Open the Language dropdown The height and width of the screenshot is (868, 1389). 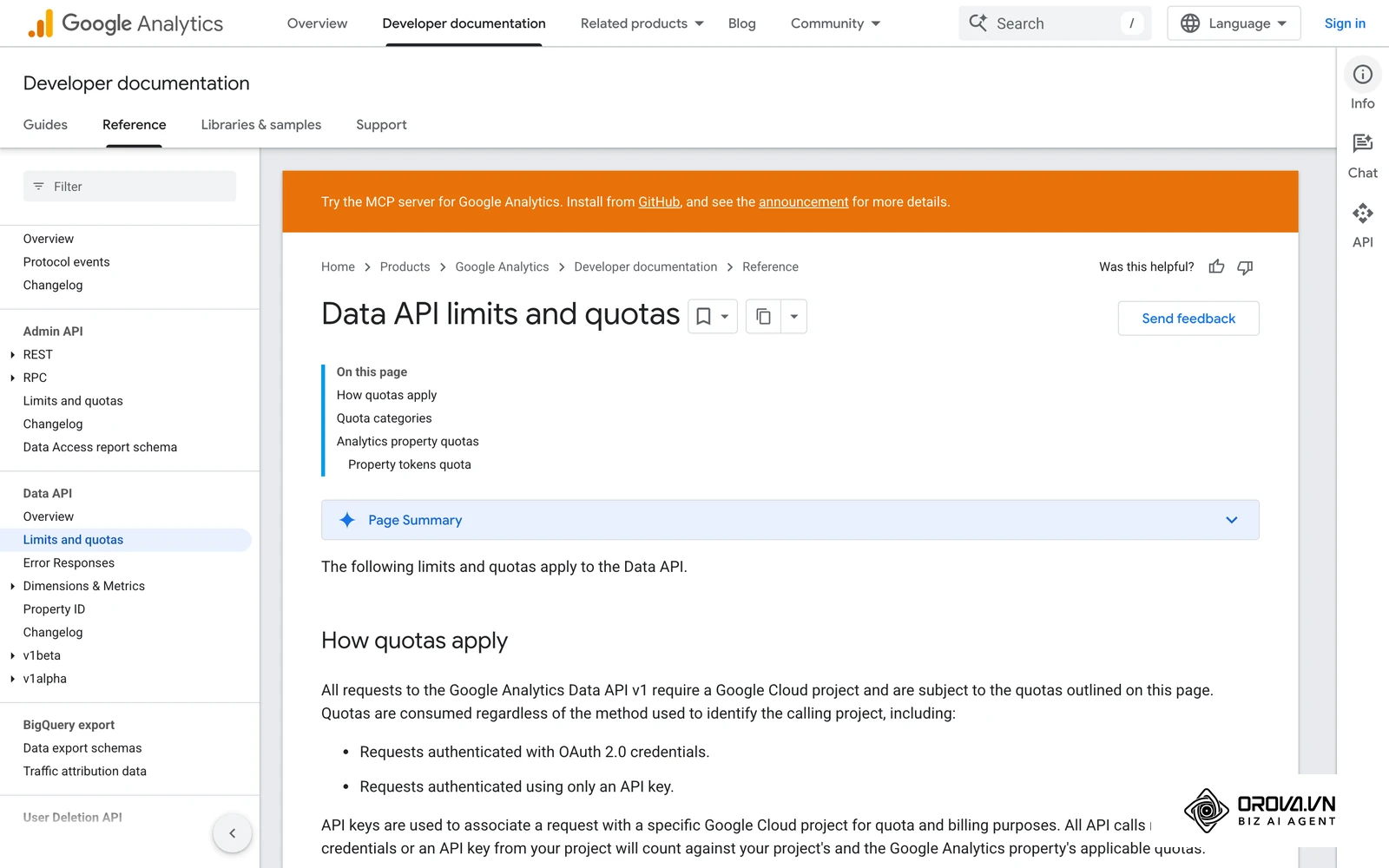[x=1234, y=23]
